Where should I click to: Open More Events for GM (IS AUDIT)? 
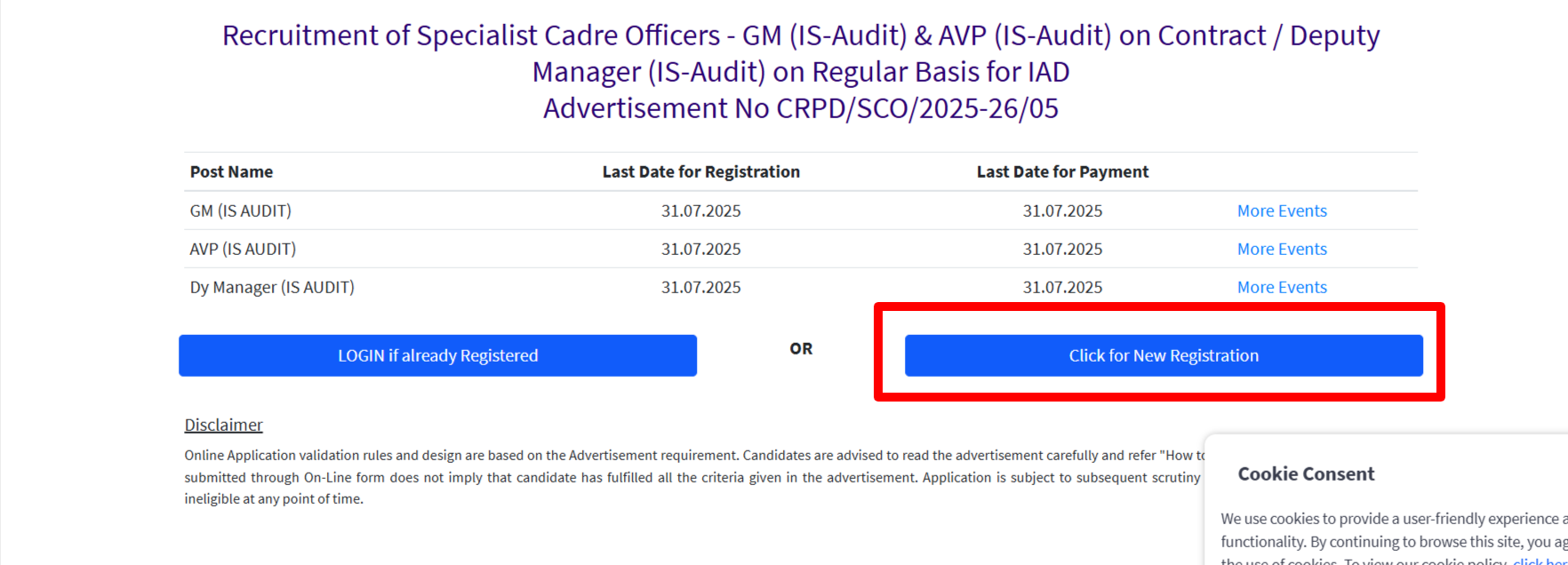click(1281, 211)
